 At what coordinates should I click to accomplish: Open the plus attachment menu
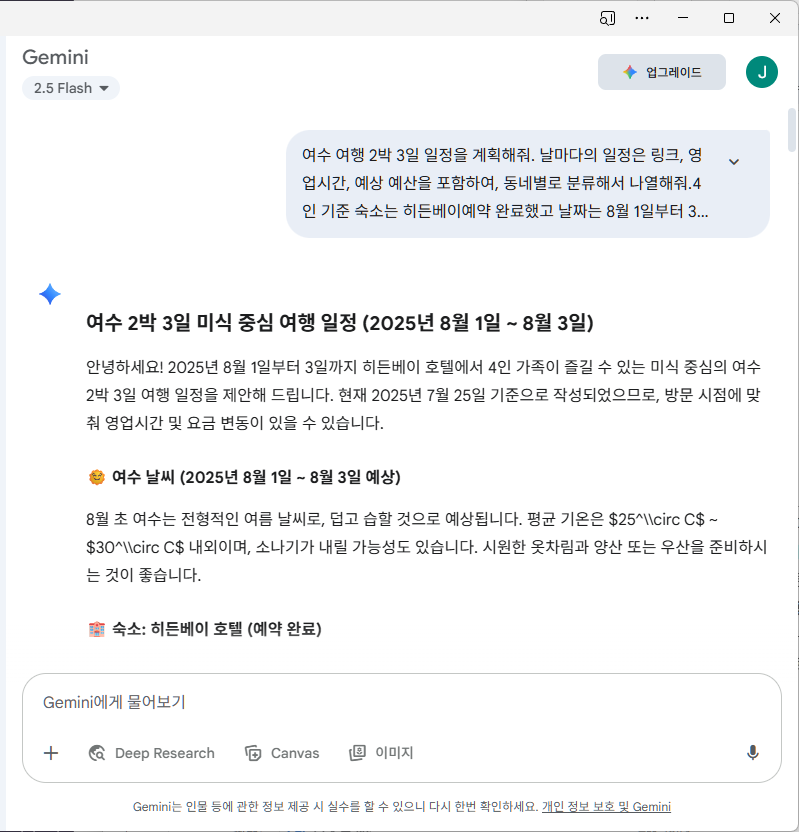pyautogui.click(x=50, y=752)
